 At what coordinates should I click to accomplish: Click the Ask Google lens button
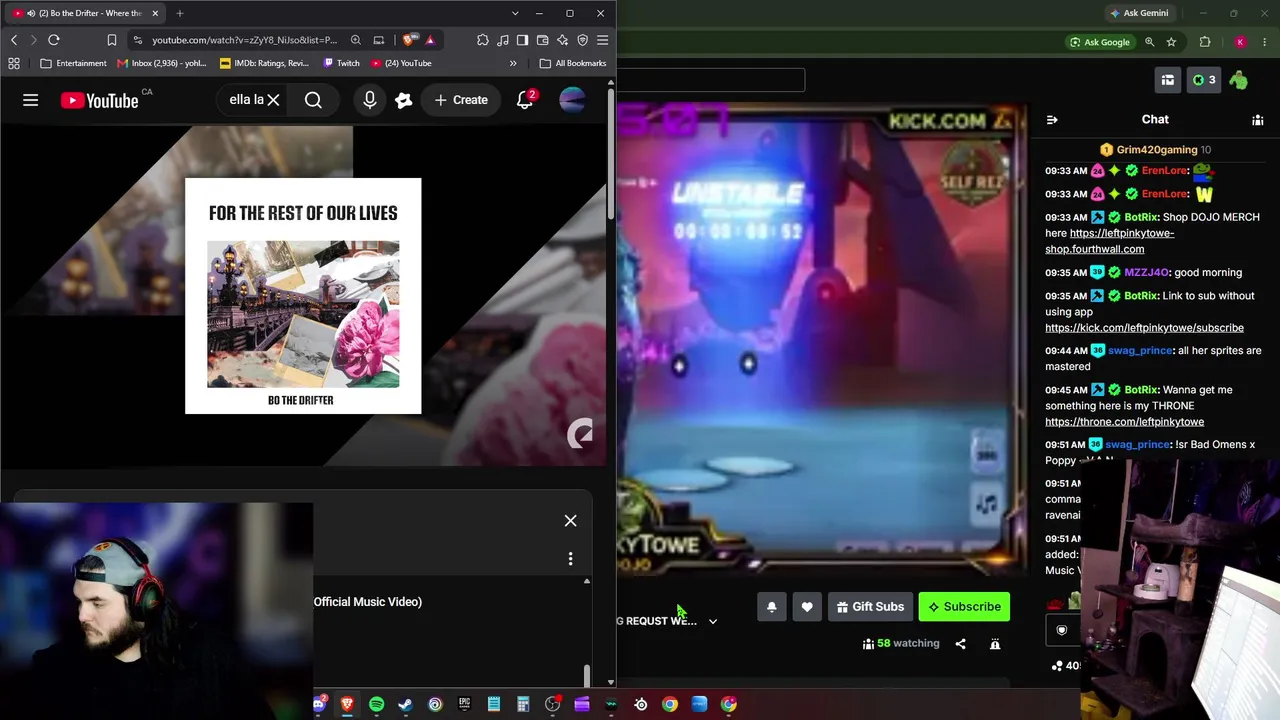tap(1099, 42)
